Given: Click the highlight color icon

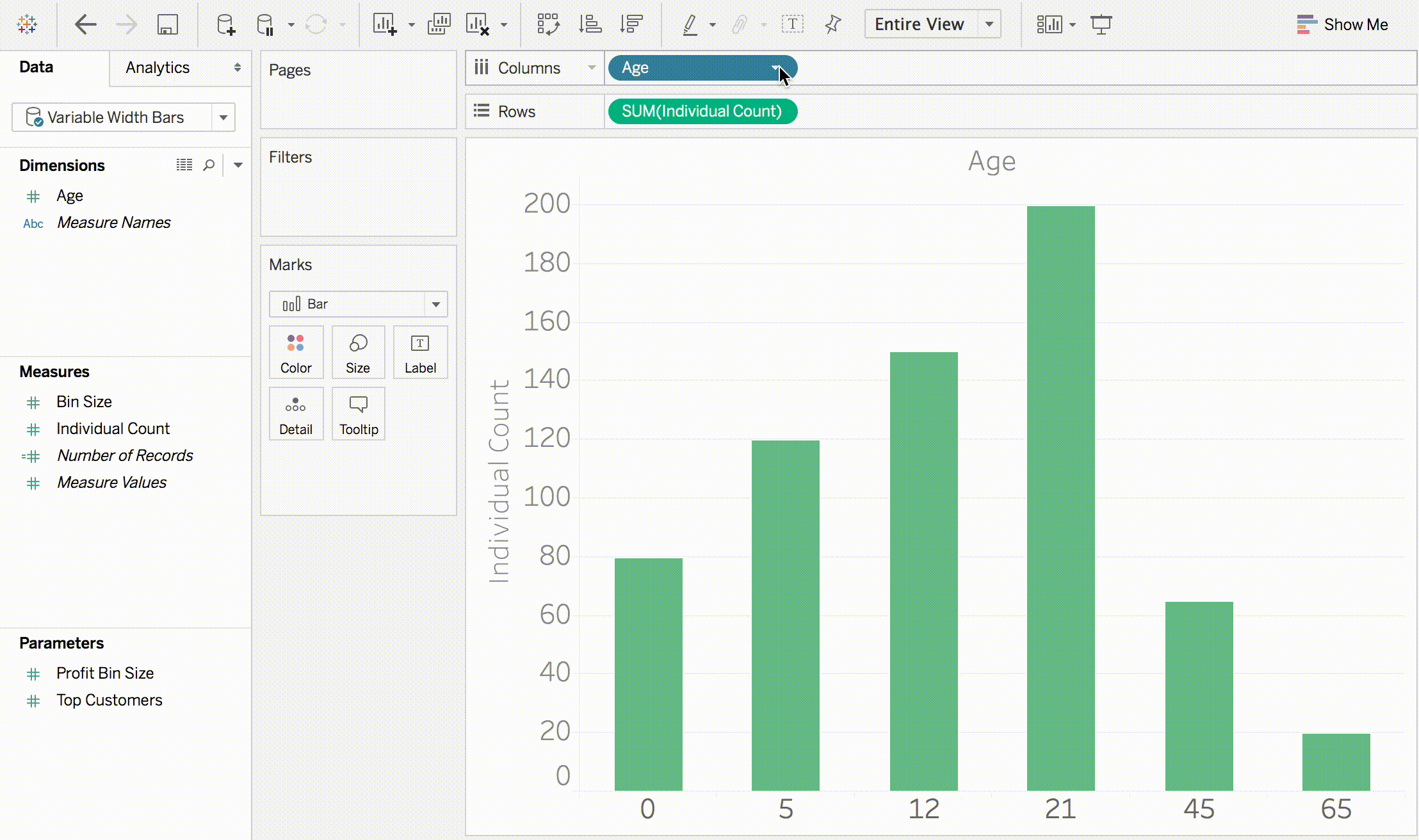Looking at the screenshot, I should click(x=690, y=23).
